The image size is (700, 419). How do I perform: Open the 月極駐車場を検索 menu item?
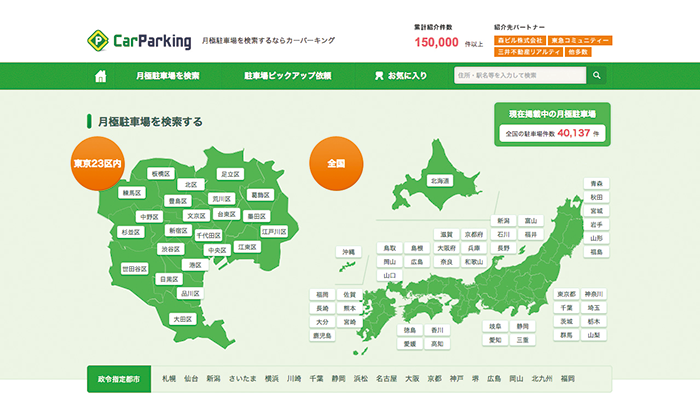(168, 75)
